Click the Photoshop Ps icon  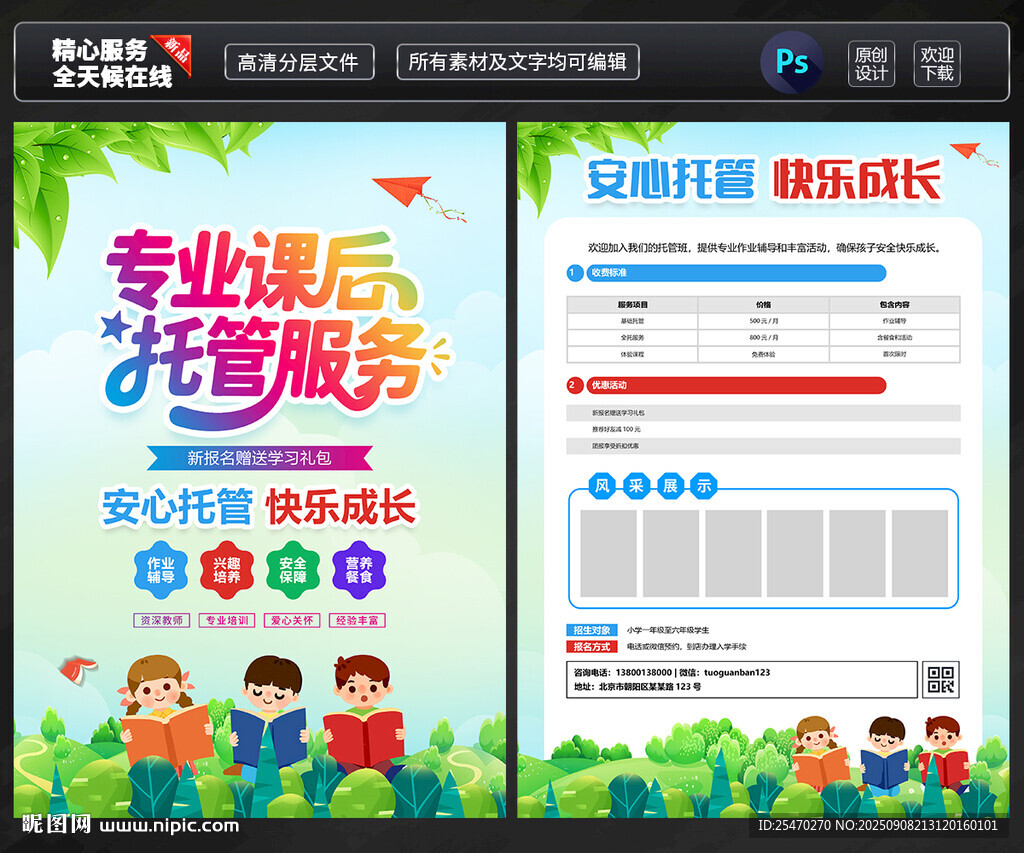coord(792,62)
